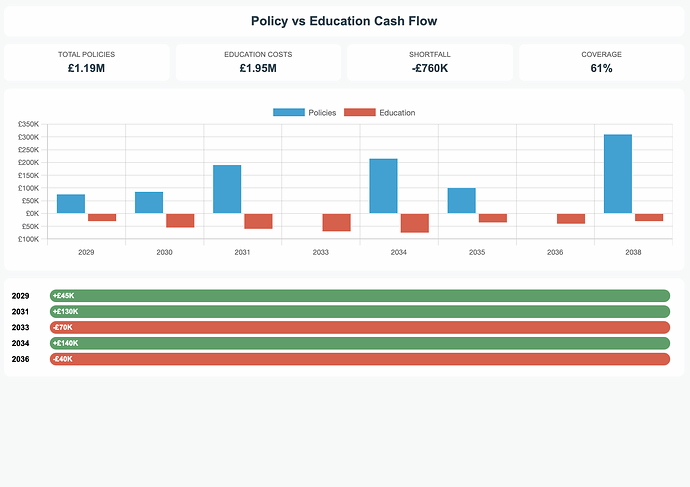
Task: Open the Total Policies £1.19M card
Action: 86,62
